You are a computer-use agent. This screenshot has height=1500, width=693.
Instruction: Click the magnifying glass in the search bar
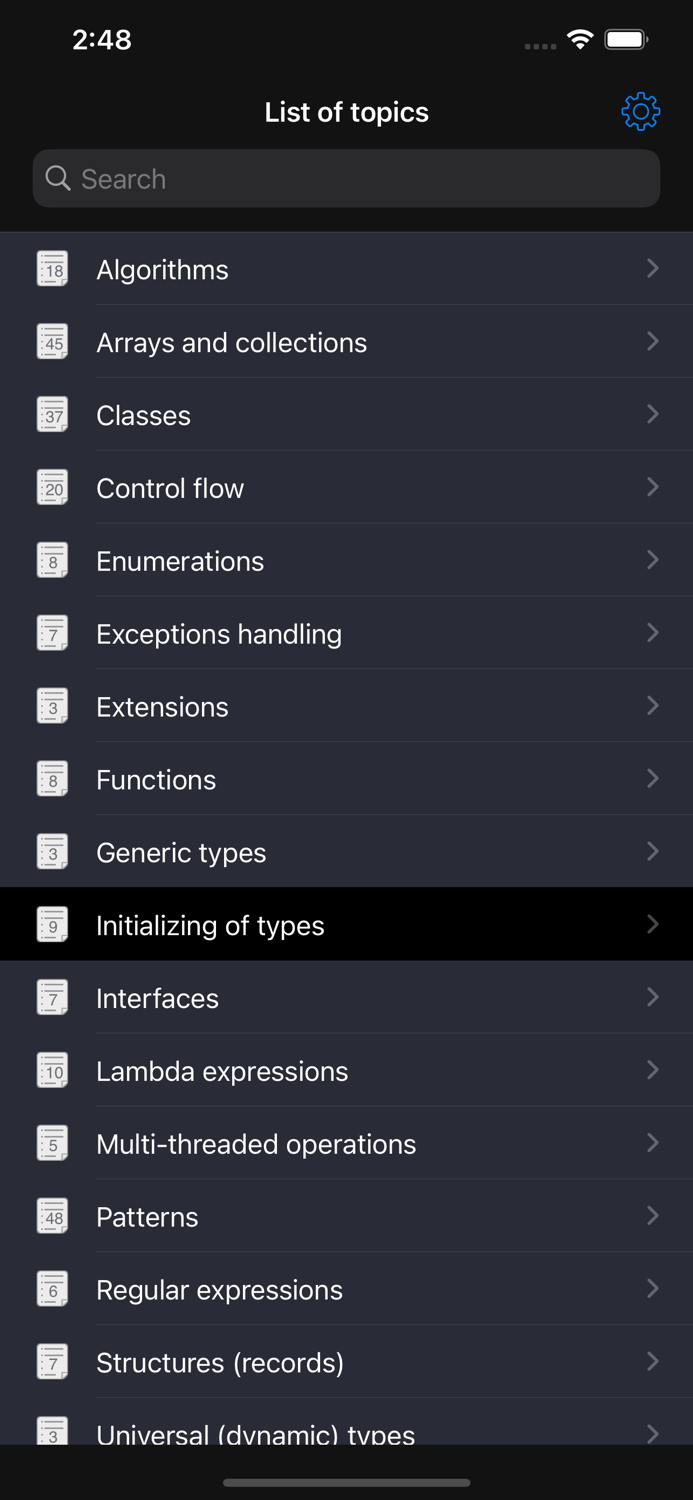pyautogui.click(x=58, y=178)
